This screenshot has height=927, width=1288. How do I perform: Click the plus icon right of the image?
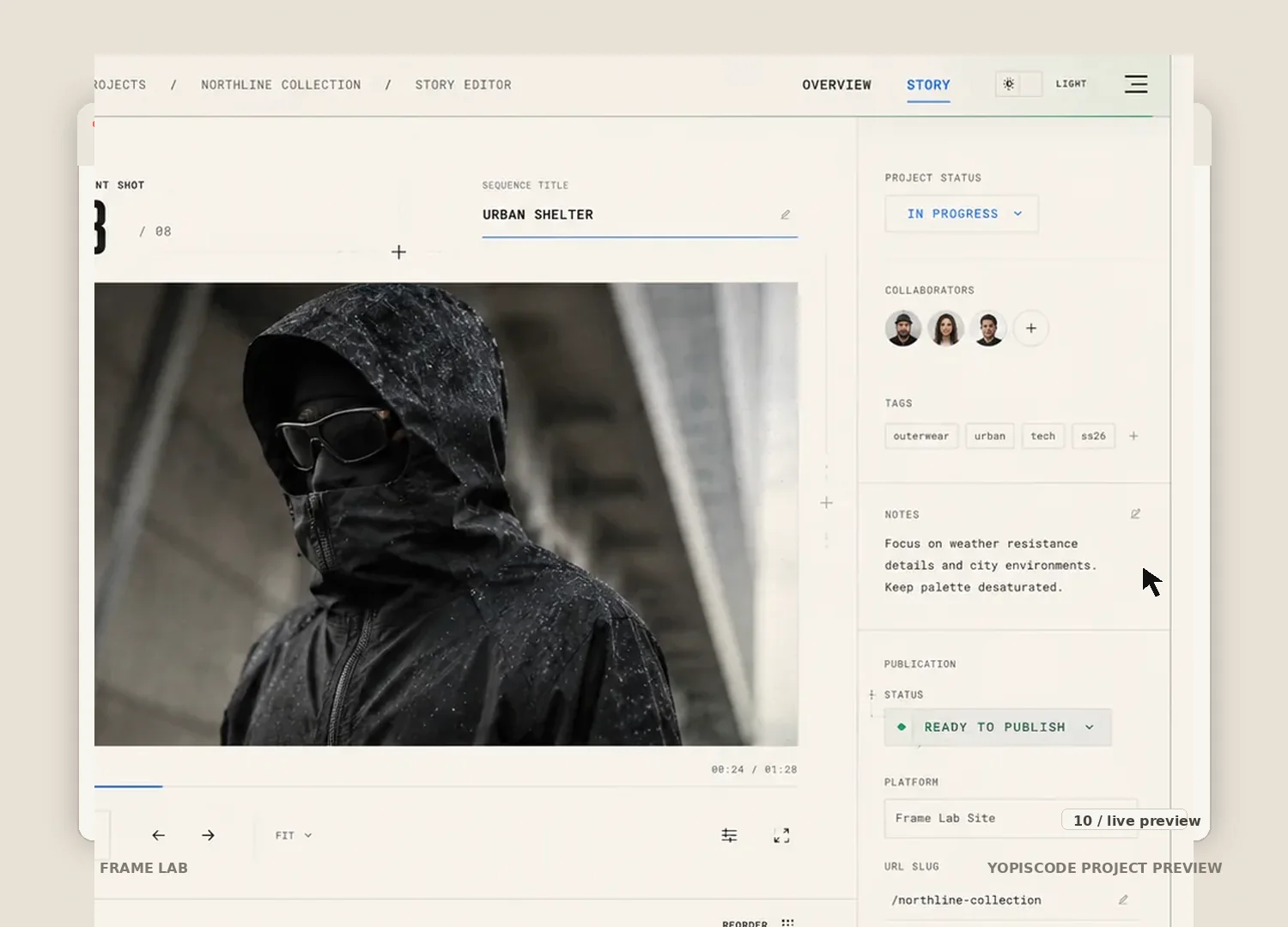[826, 503]
